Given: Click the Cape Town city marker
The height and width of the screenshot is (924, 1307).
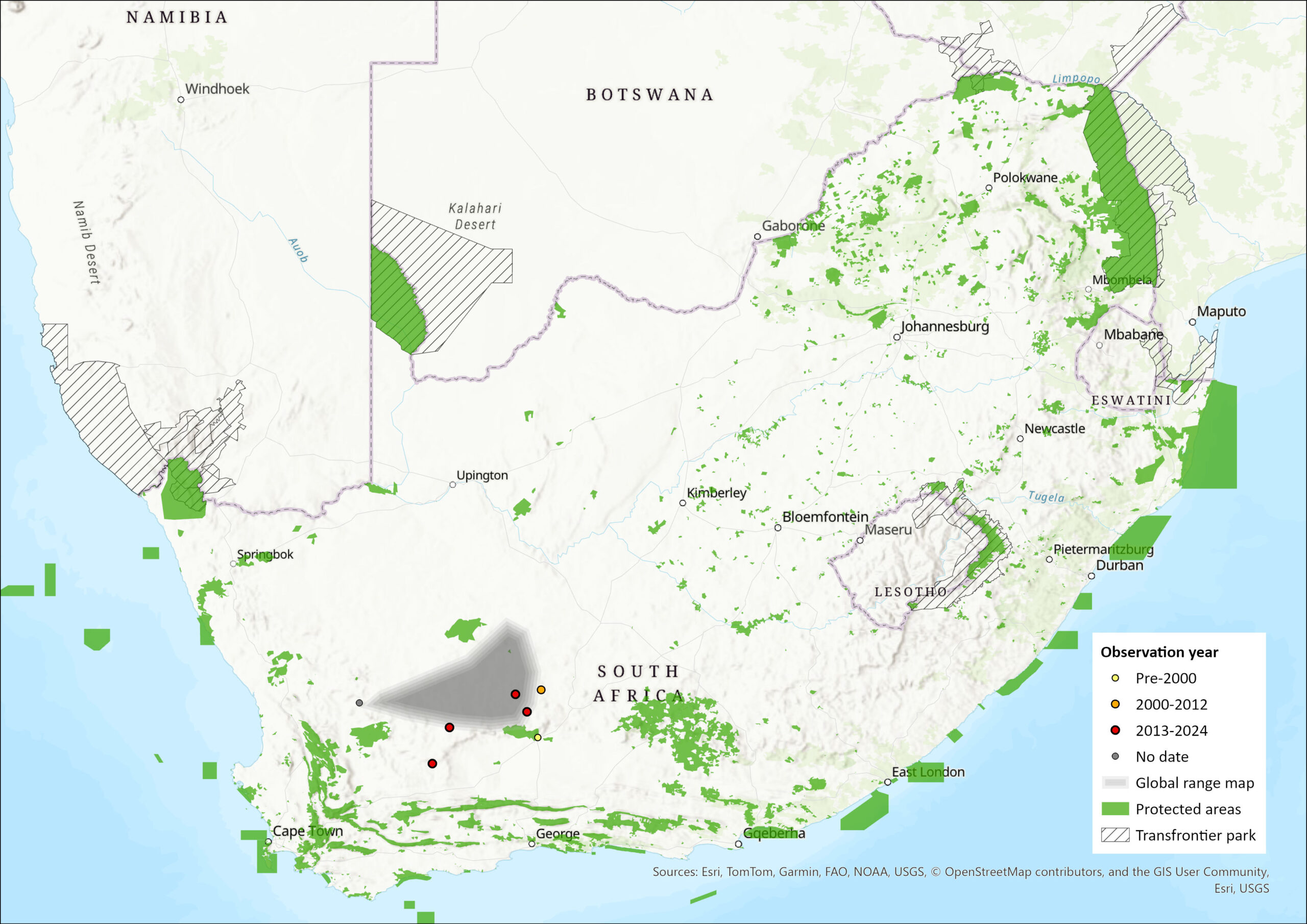Looking at the screenshot, I should [268, 841].
